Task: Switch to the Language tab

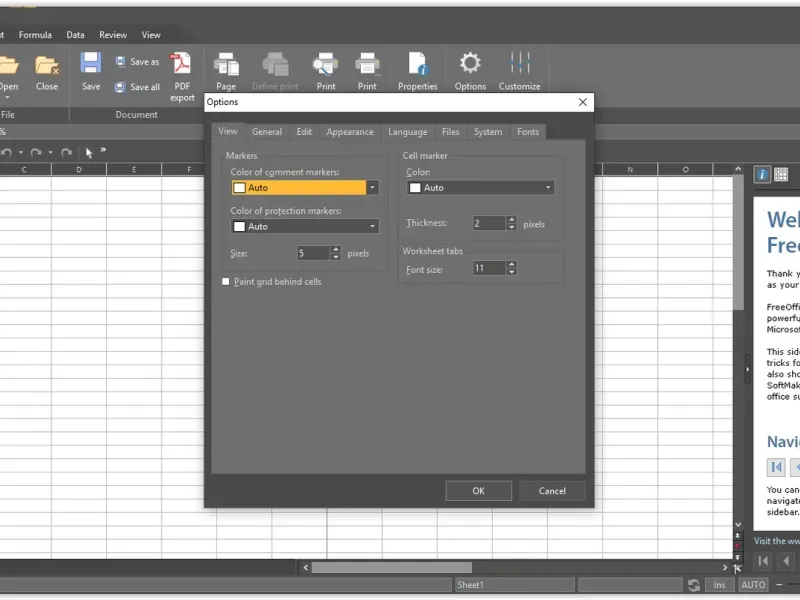Action: pos(408,132)
